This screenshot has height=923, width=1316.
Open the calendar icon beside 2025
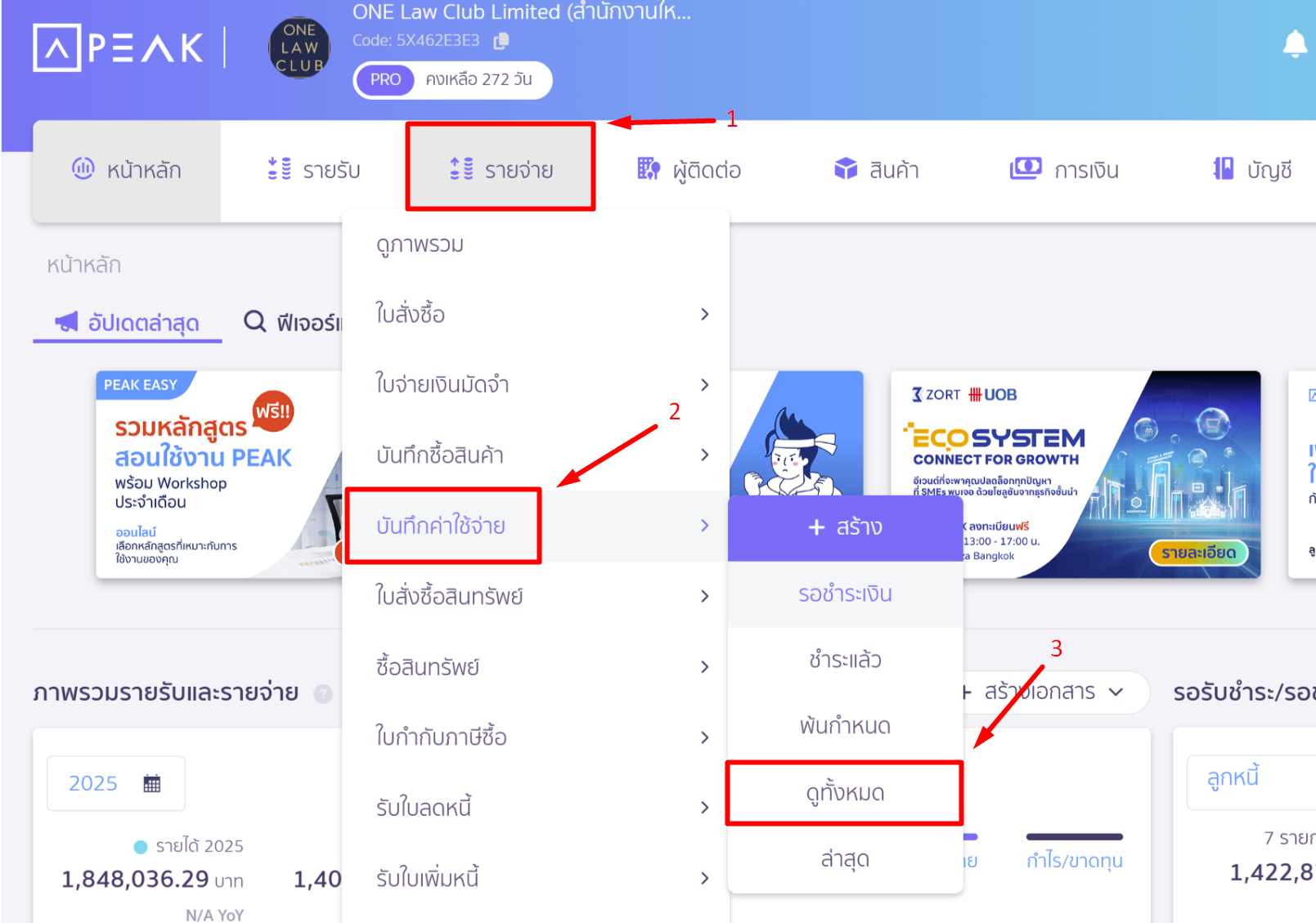coord(152,783)
